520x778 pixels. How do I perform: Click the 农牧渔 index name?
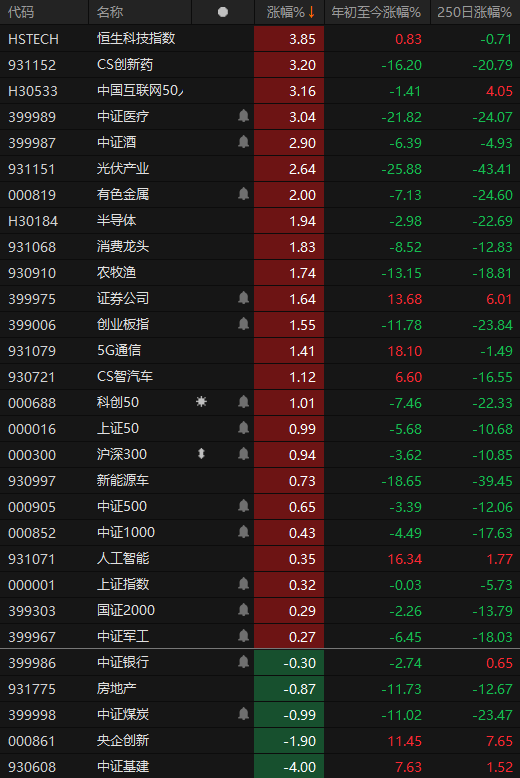coord(116,272)
